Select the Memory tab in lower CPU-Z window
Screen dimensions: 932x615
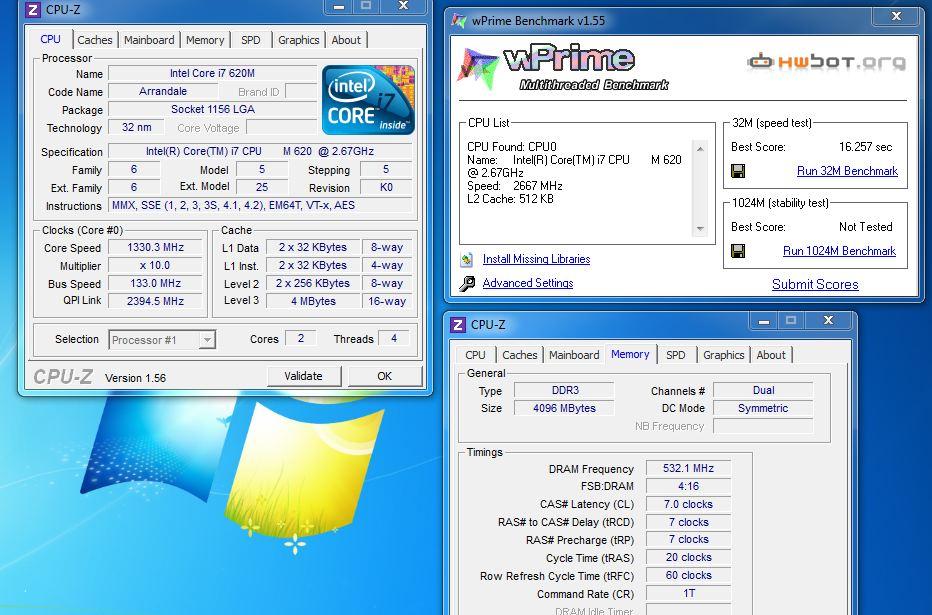coord(630,354)
